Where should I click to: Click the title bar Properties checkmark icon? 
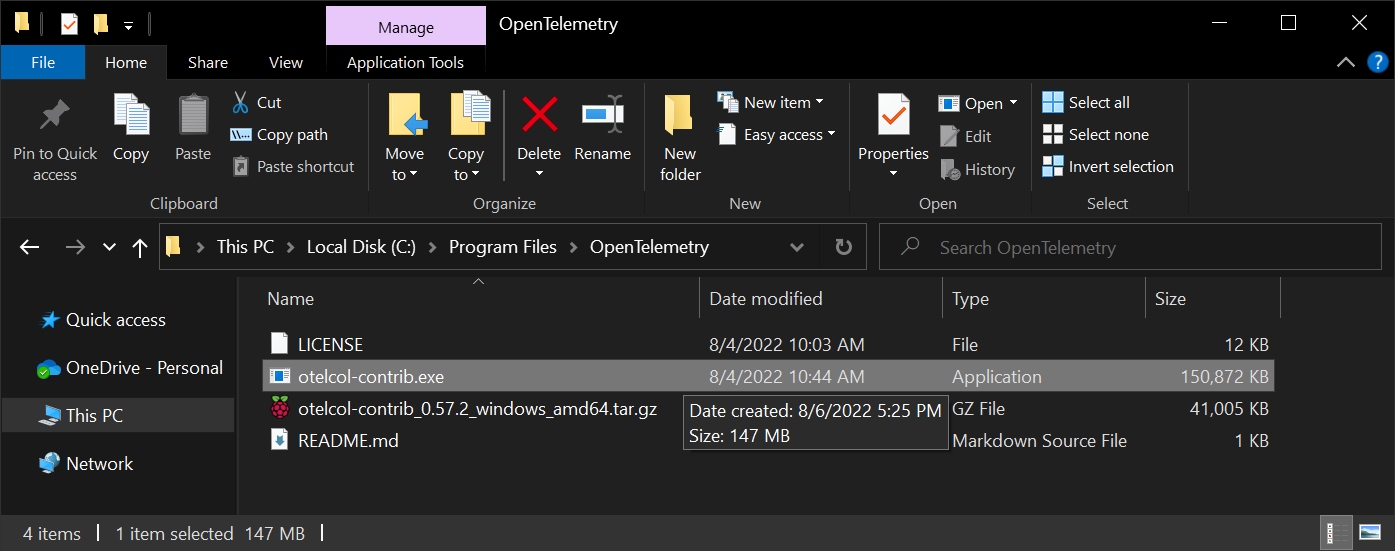click(69, 24)
